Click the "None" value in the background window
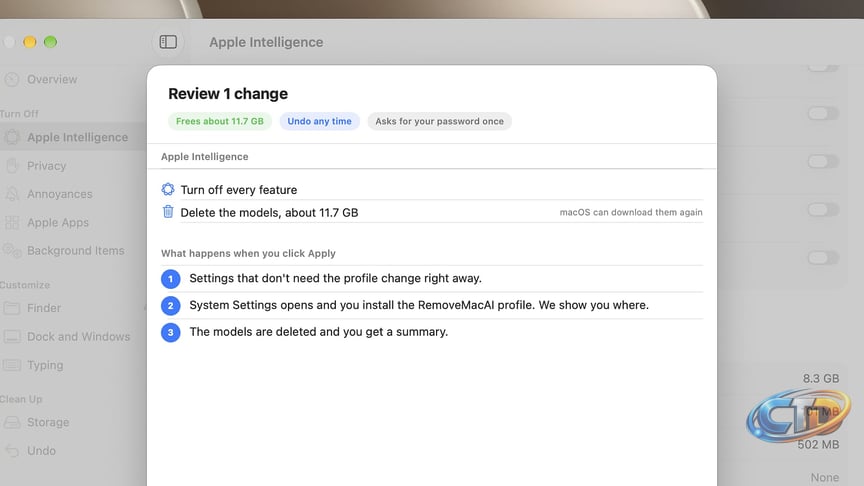The image size is (864, 486). click(x=824, y=478)
